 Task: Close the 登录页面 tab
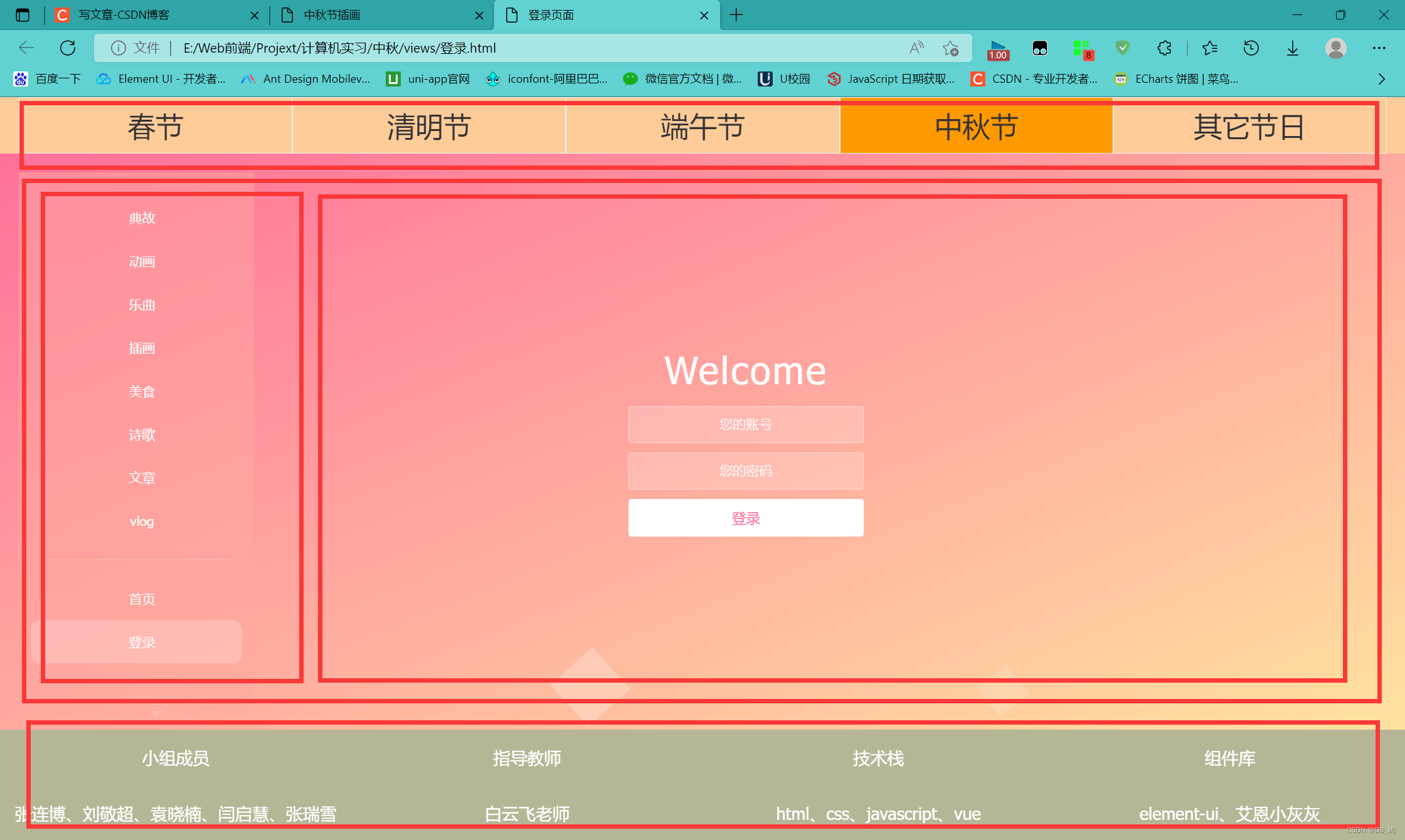point(704,16)
